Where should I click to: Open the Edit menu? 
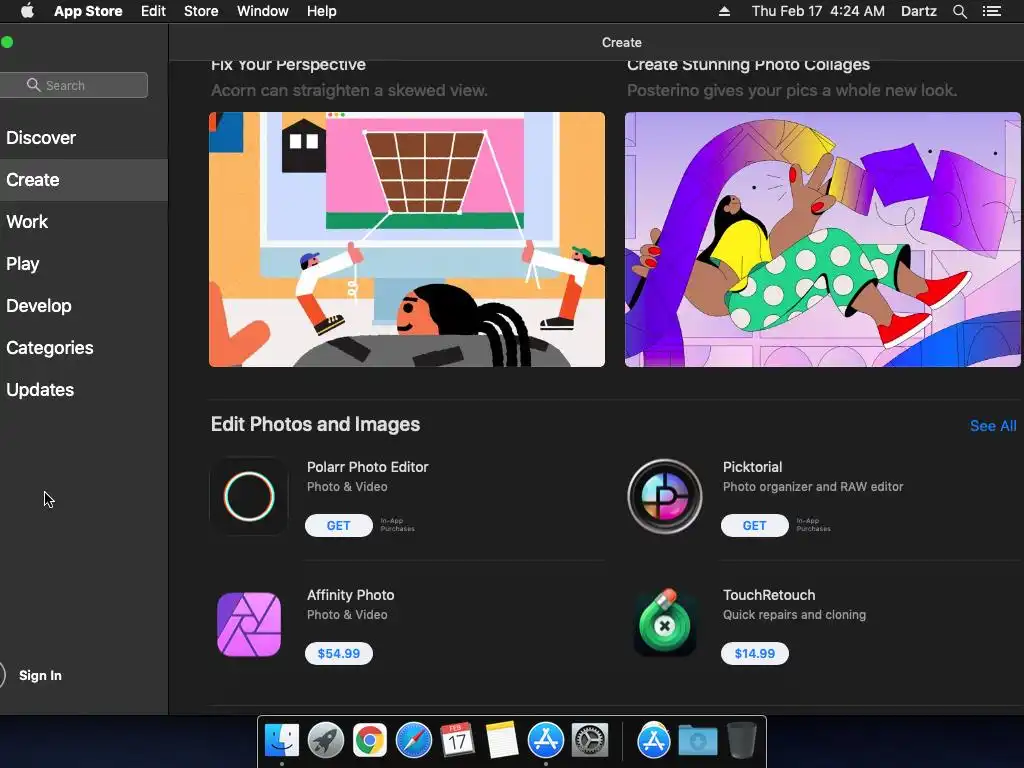coord(153,11)
